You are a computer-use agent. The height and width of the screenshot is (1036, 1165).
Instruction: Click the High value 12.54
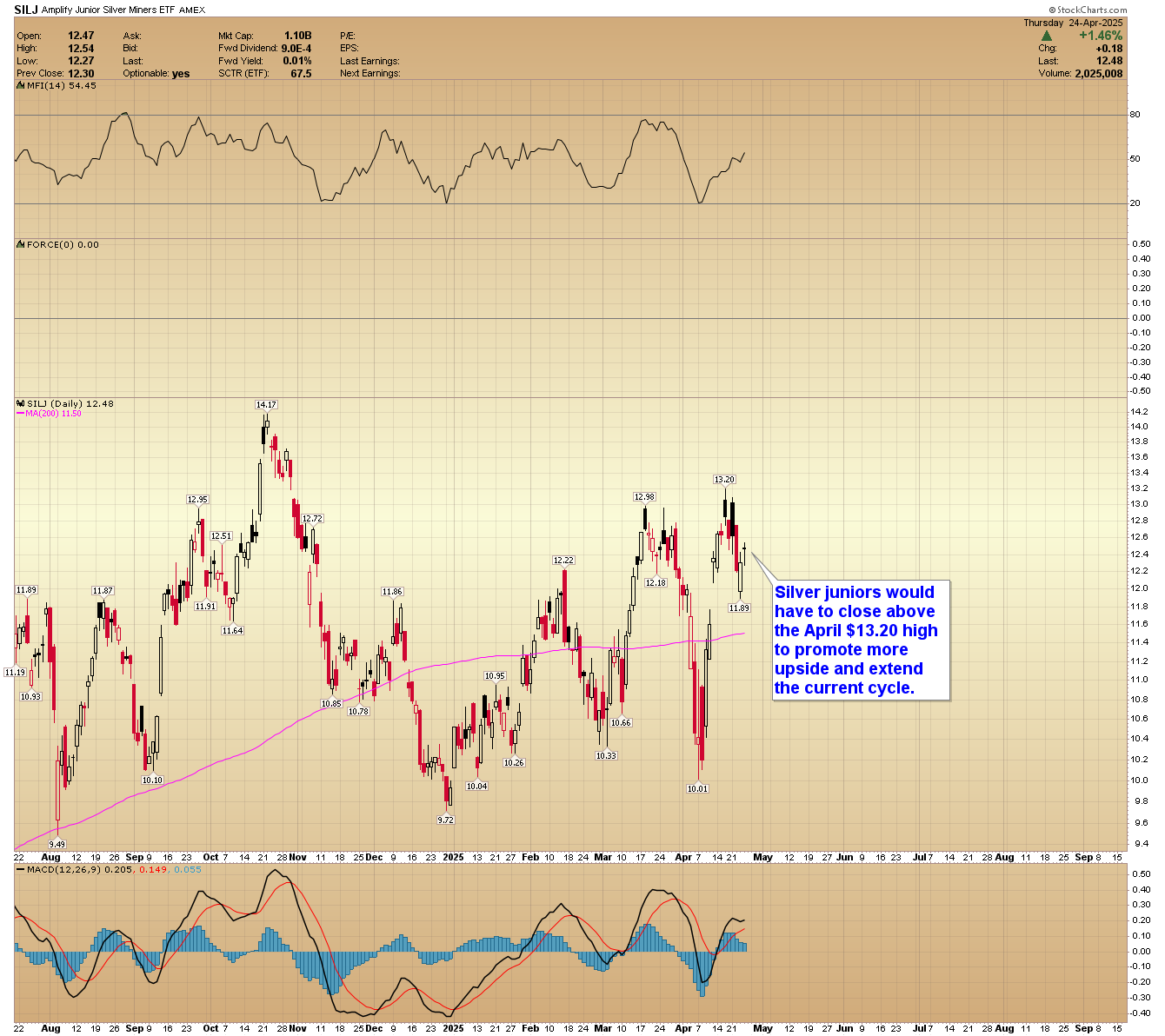click(81, 49)
